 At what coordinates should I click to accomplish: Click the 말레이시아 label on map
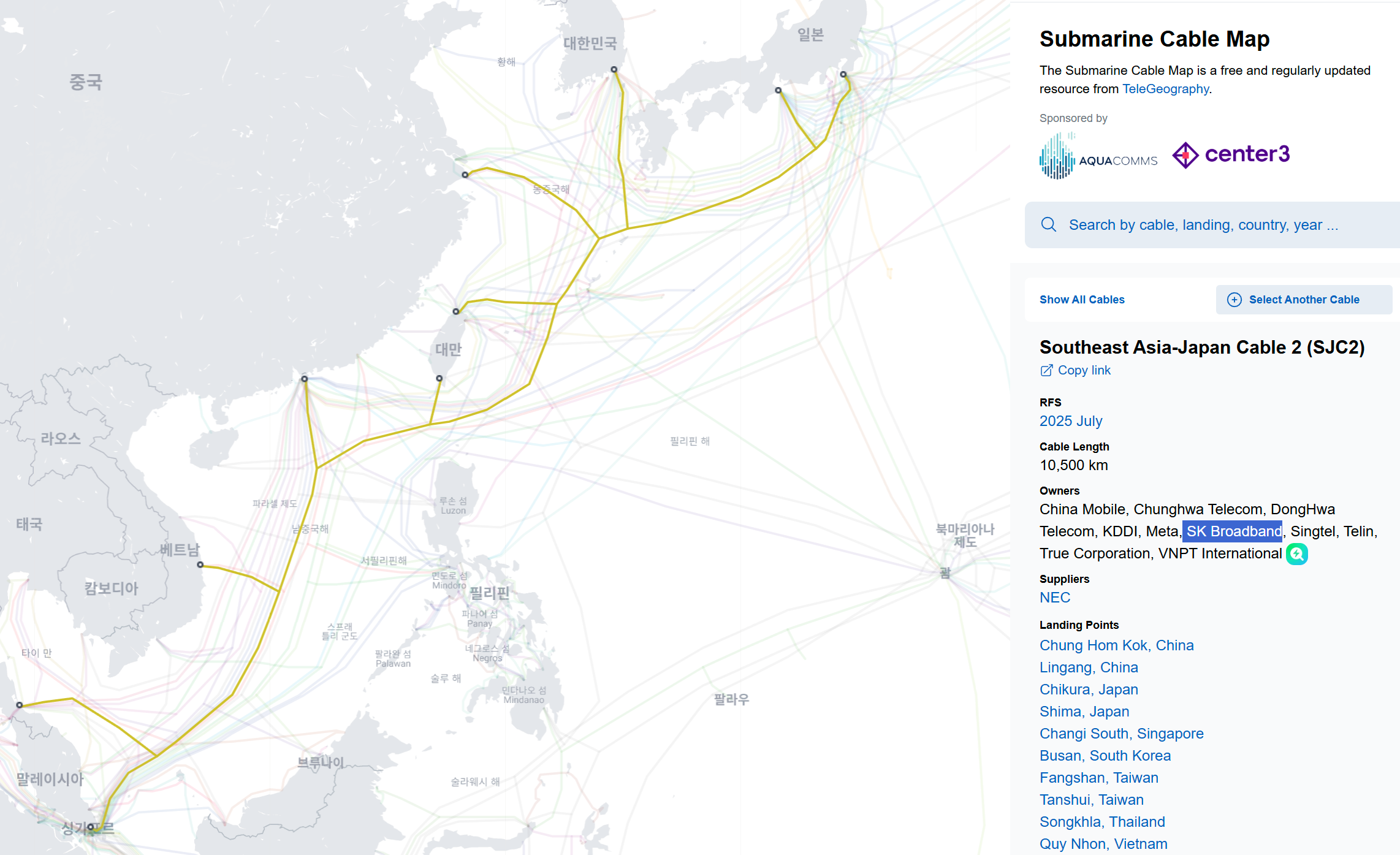click(50, 780)
